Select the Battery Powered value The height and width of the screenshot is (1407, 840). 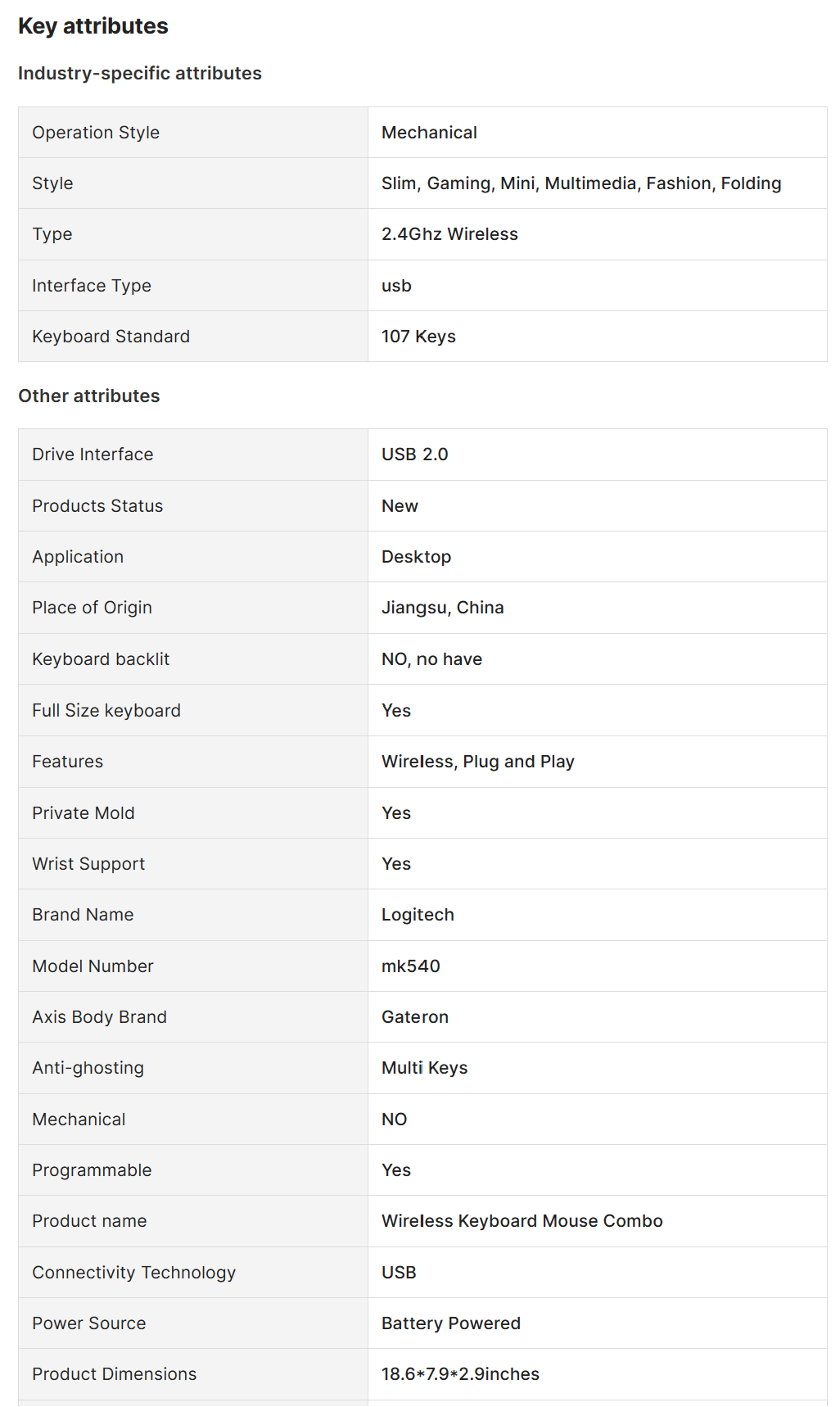tap(450, 1323)
